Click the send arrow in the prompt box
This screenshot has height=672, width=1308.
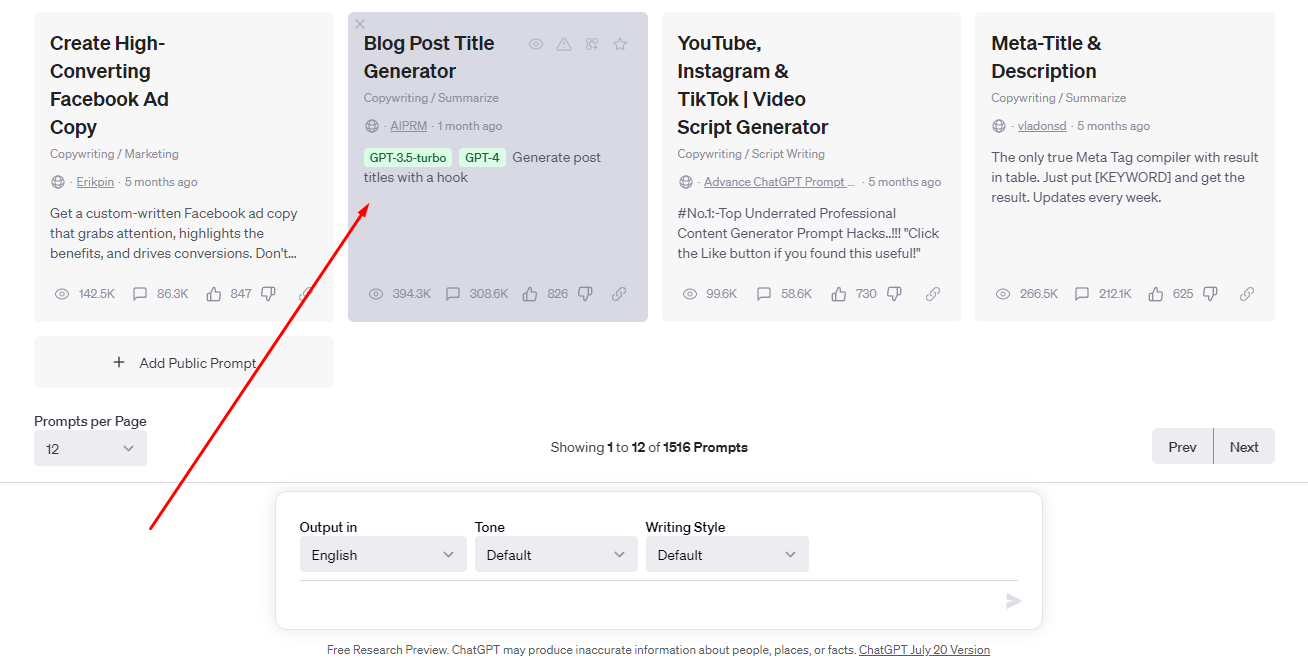coord(1013,601)
